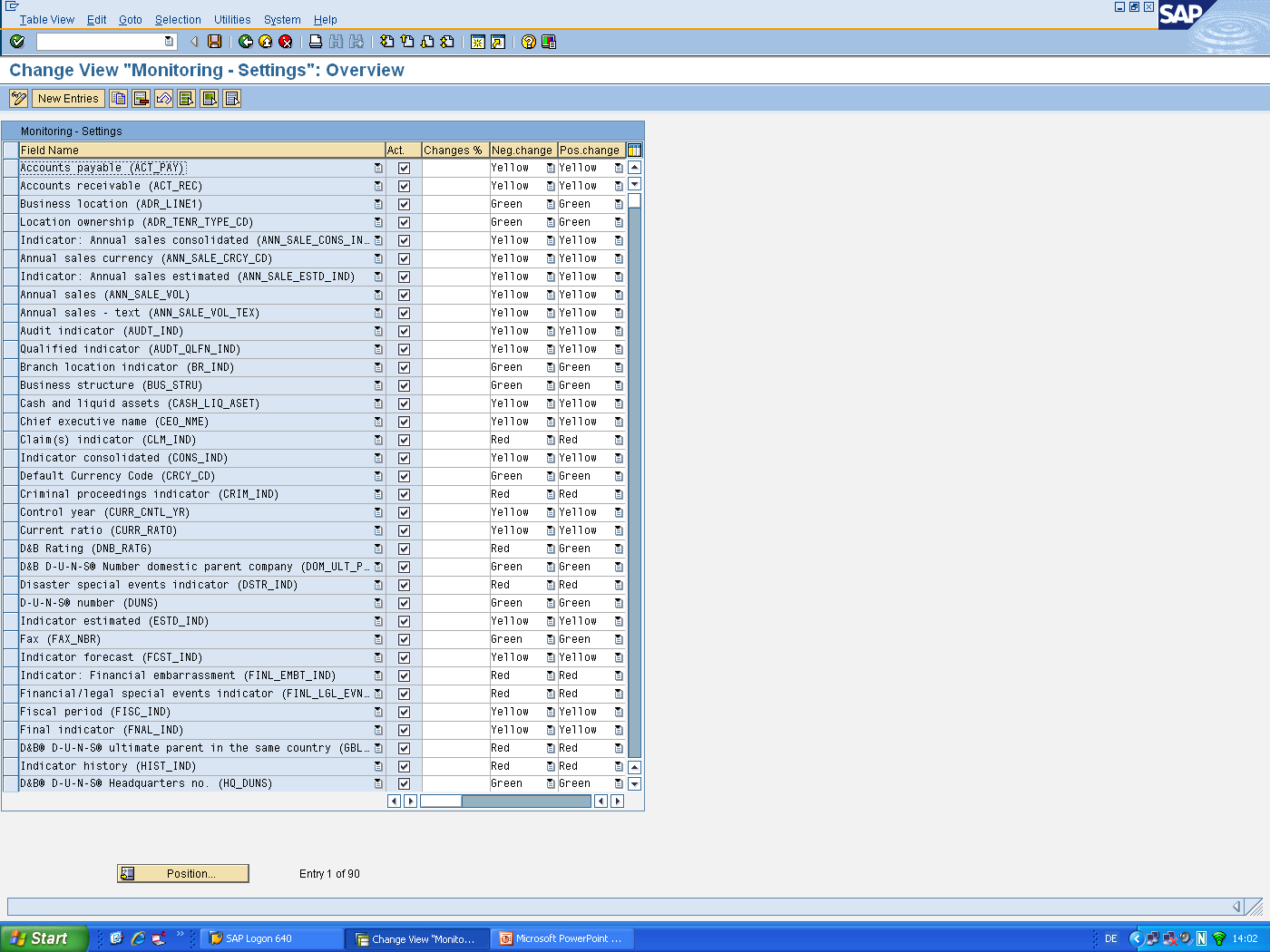1270x952 pixels.
Task: Click into the command input field
Action: [x=100, y=42]
